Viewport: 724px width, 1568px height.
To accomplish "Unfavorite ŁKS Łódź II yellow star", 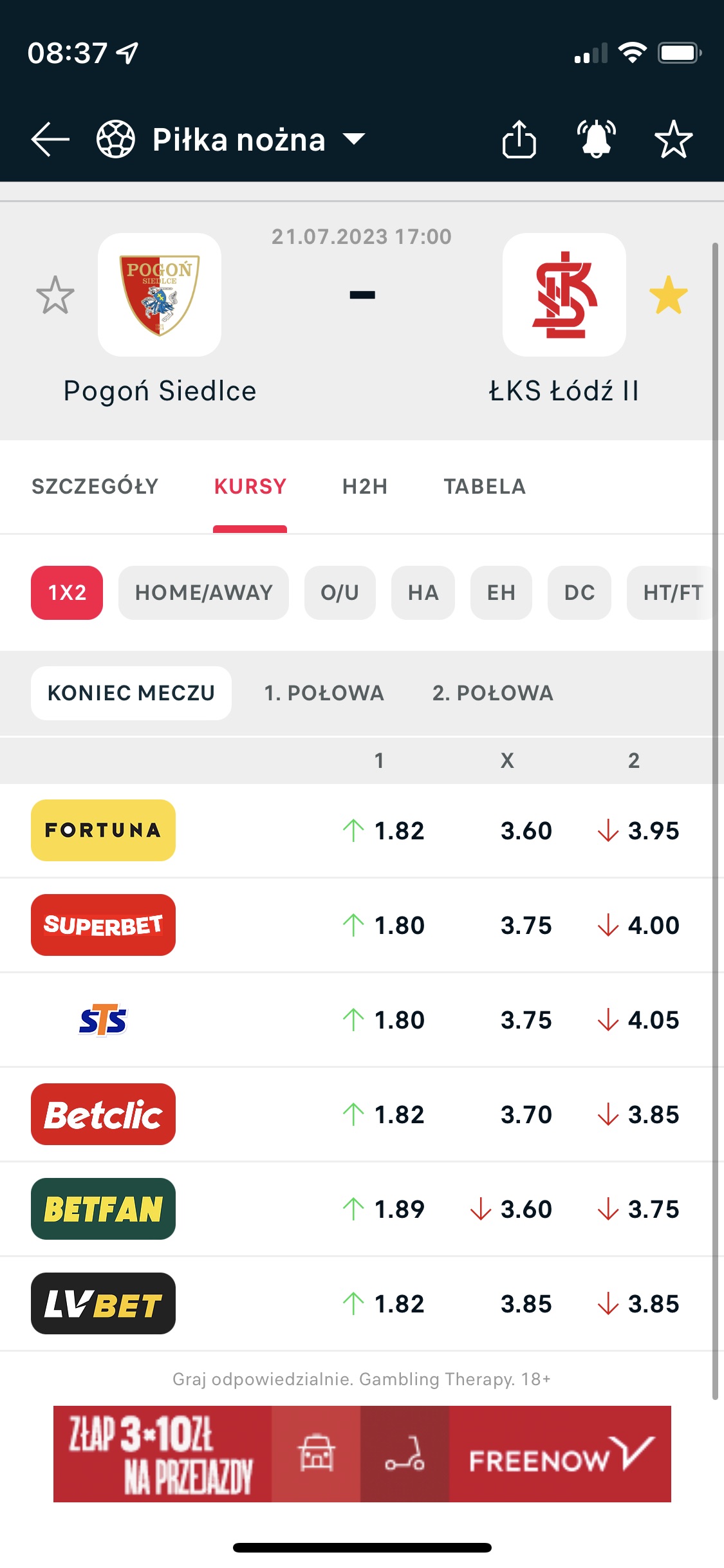I will click(669, 295).
